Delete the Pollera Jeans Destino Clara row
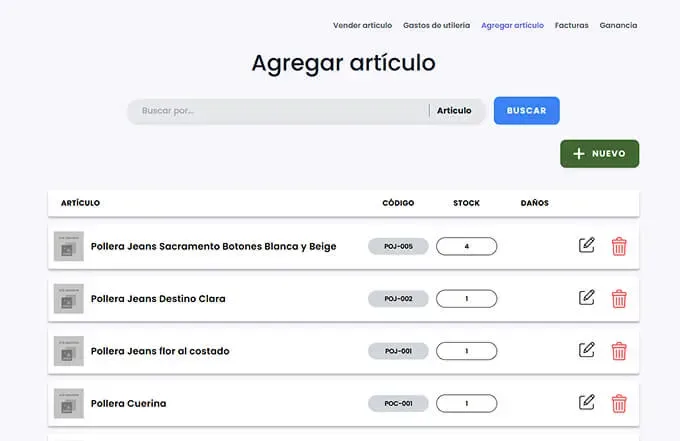680x441 pixels. 619,298
